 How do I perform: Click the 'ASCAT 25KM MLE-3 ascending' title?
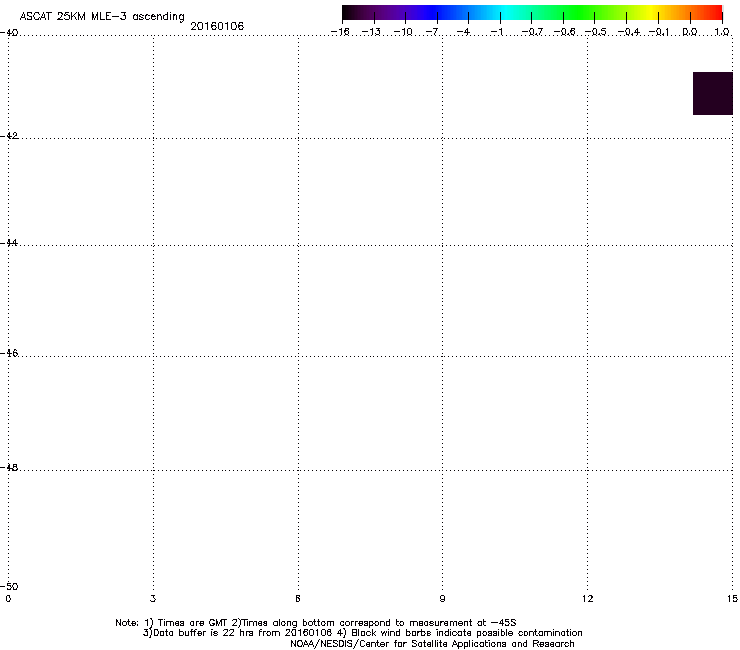coord(102,17)
